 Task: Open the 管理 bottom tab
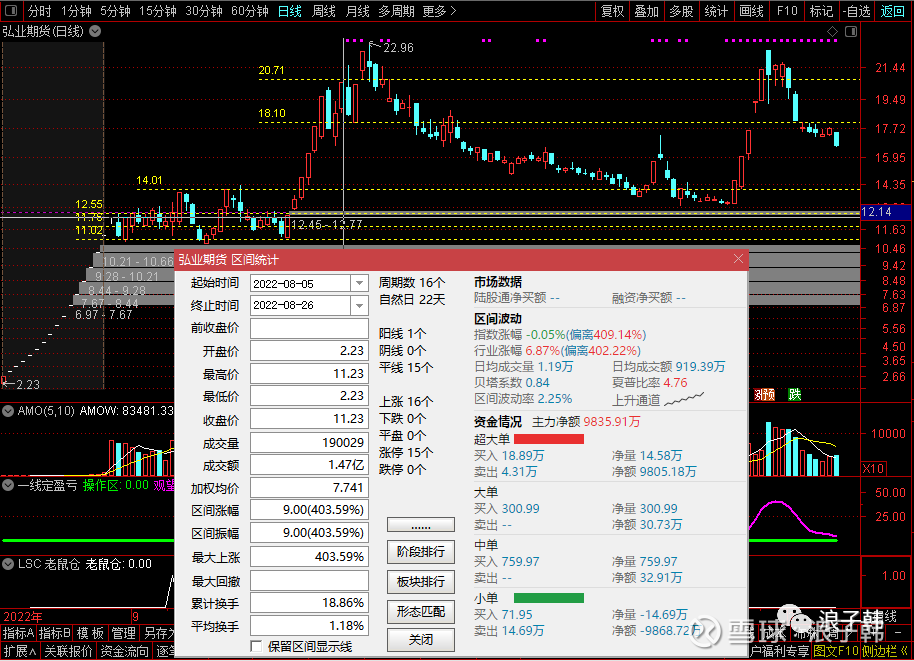(x=124, y=633)
